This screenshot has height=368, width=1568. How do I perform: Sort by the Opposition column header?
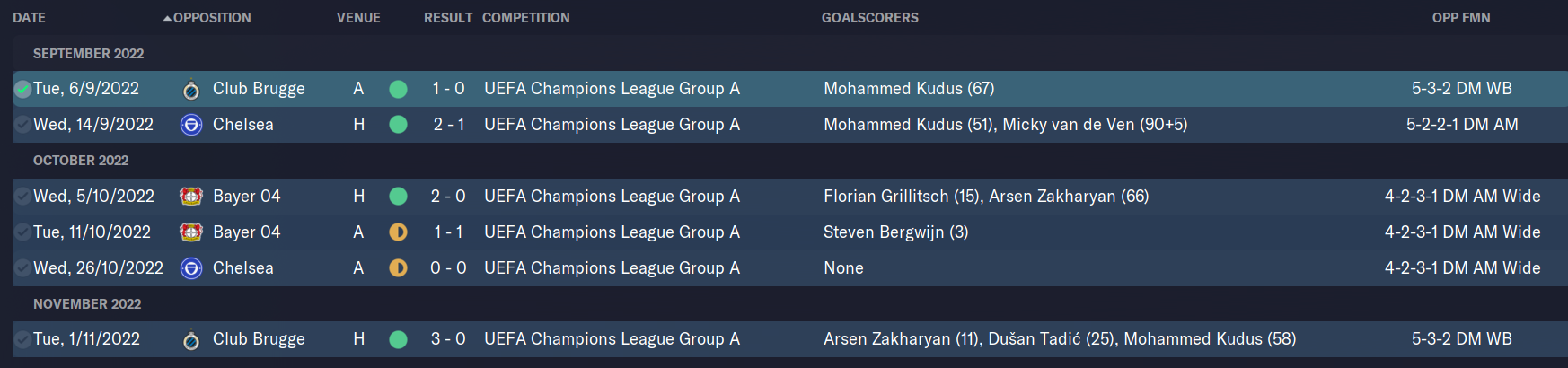pos(212,18)
